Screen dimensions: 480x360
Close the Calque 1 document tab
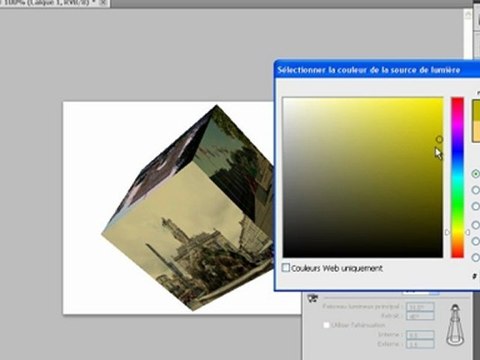point(103,2)
